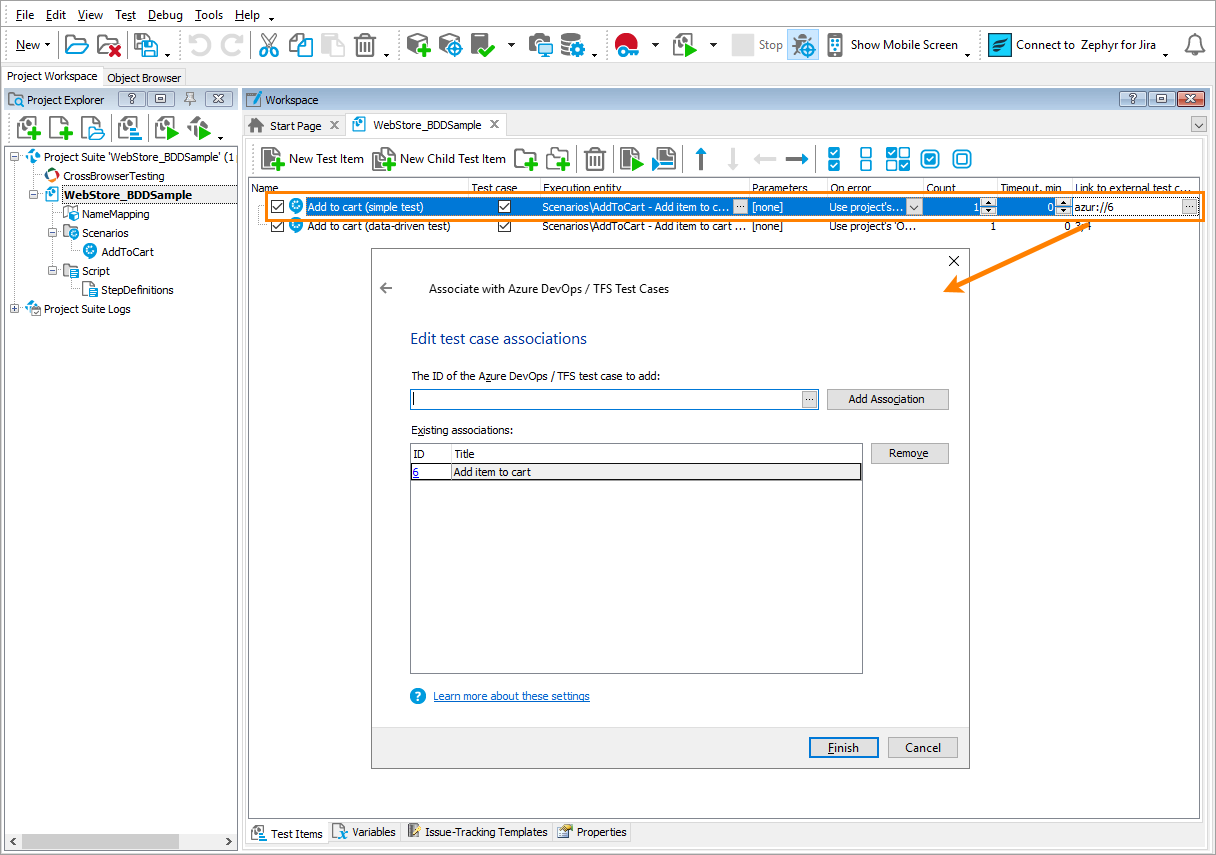Click the Add Association button
Screen dimensions: 1216x855
(x=887, y=399)
